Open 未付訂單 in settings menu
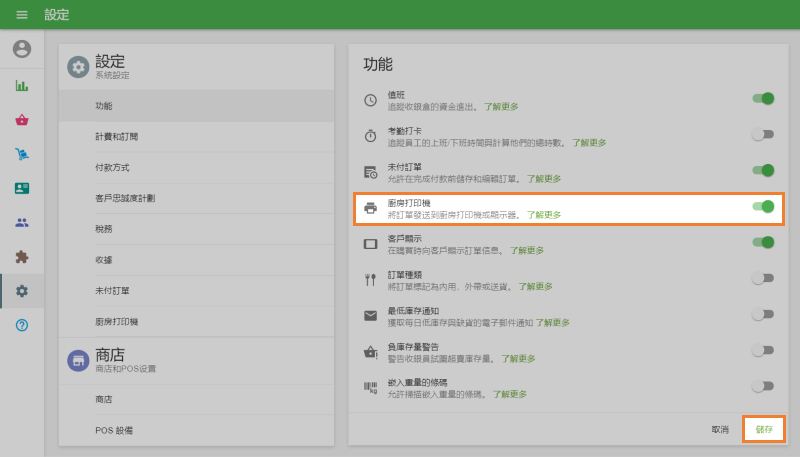The height and width of the screenshot is (457, 800). pos(196,291)
